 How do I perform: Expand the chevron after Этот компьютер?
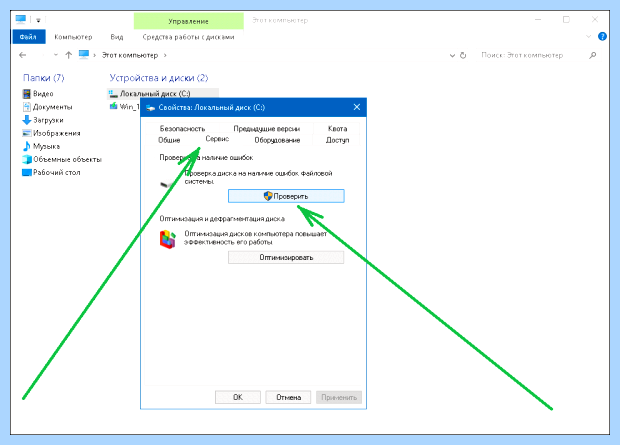tap(165, 55)
